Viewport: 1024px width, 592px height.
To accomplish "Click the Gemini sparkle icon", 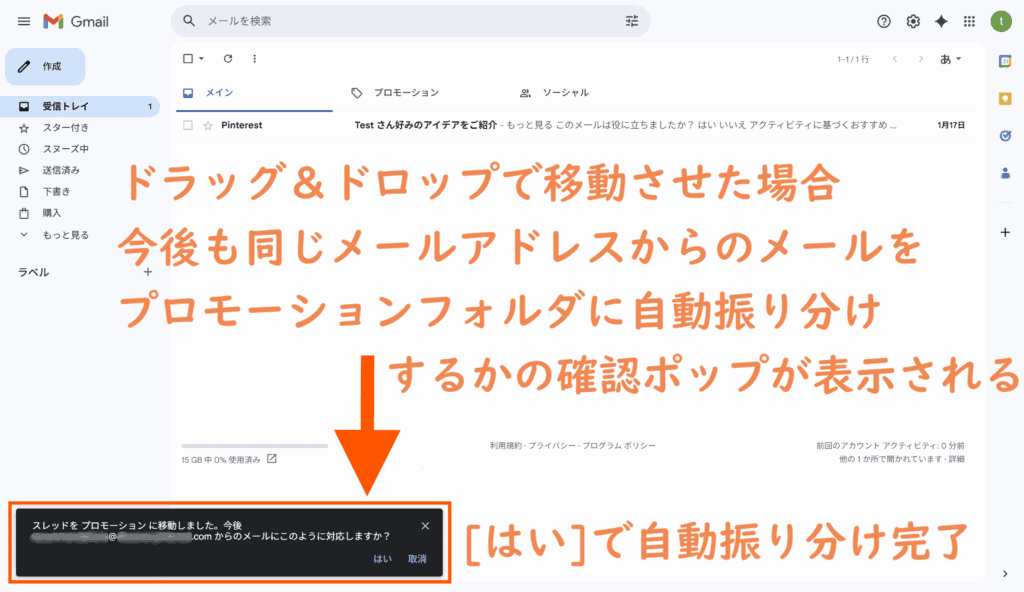I will (x=941, y=21).
